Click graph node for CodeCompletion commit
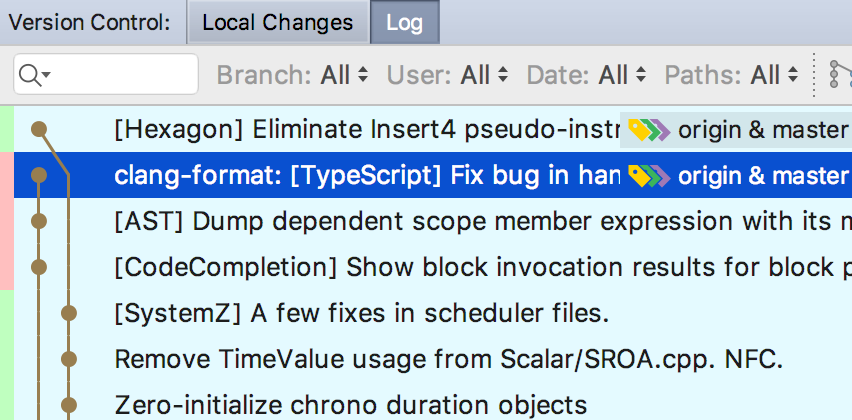 pos(39,267)
